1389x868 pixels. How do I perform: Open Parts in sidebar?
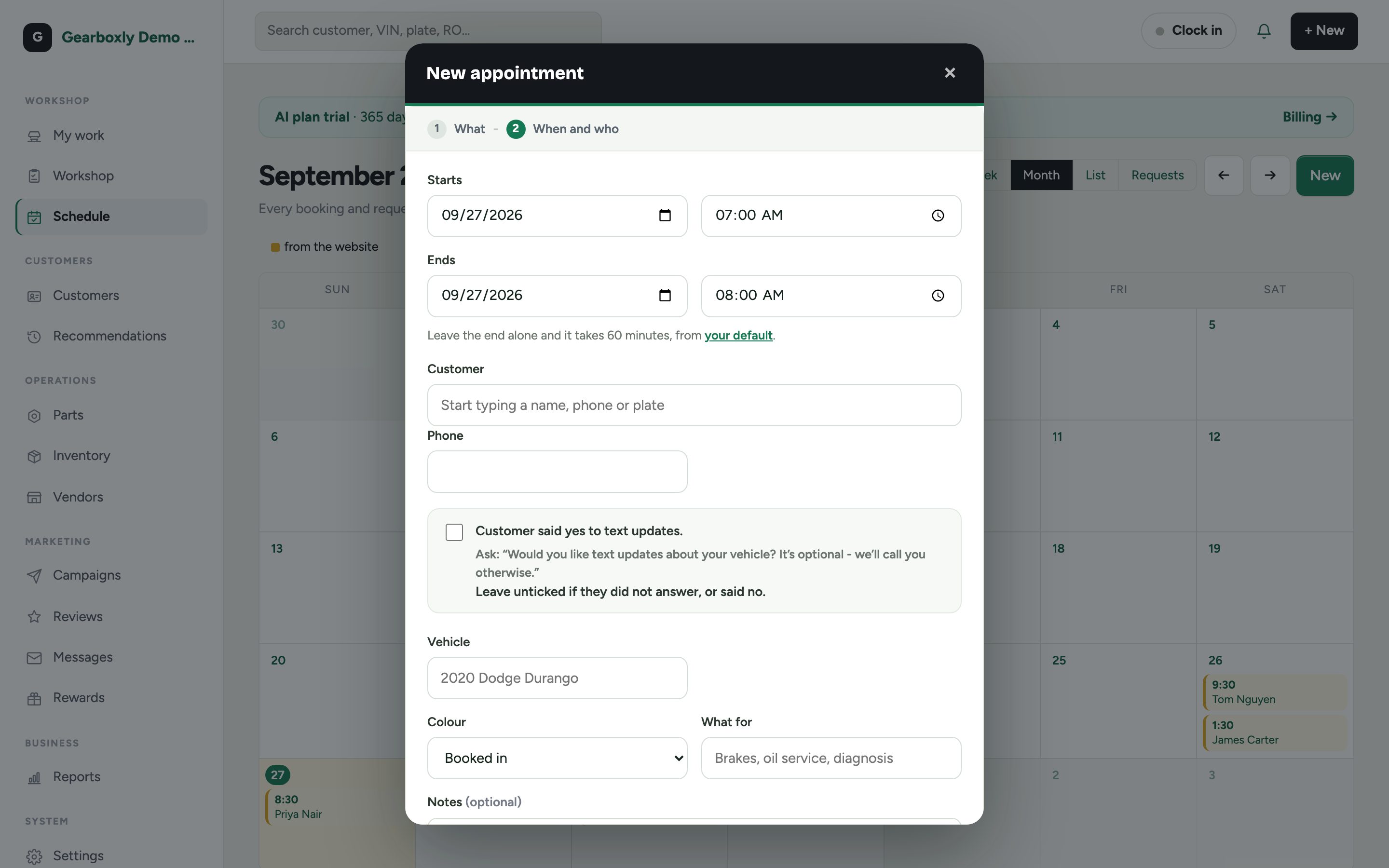click(111, 415)
